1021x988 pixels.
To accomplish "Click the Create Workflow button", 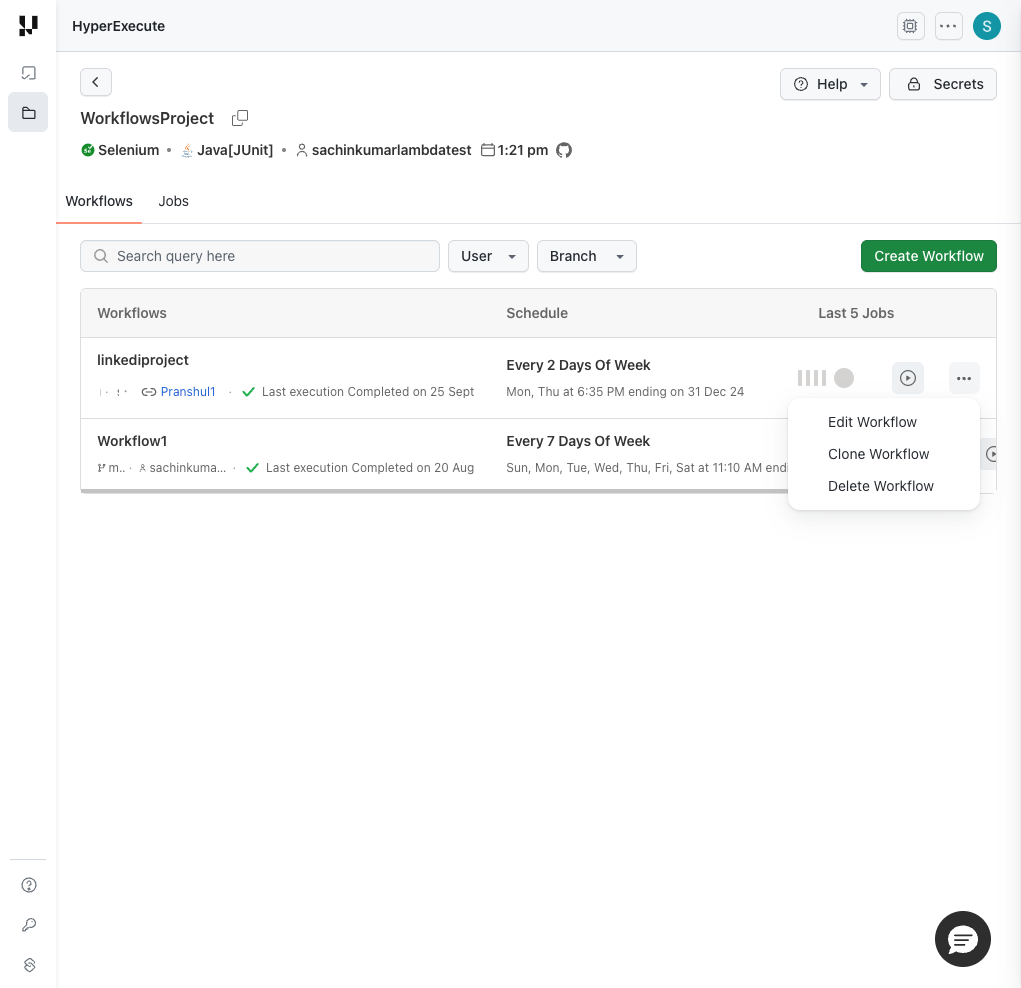I will pos(929,256).
